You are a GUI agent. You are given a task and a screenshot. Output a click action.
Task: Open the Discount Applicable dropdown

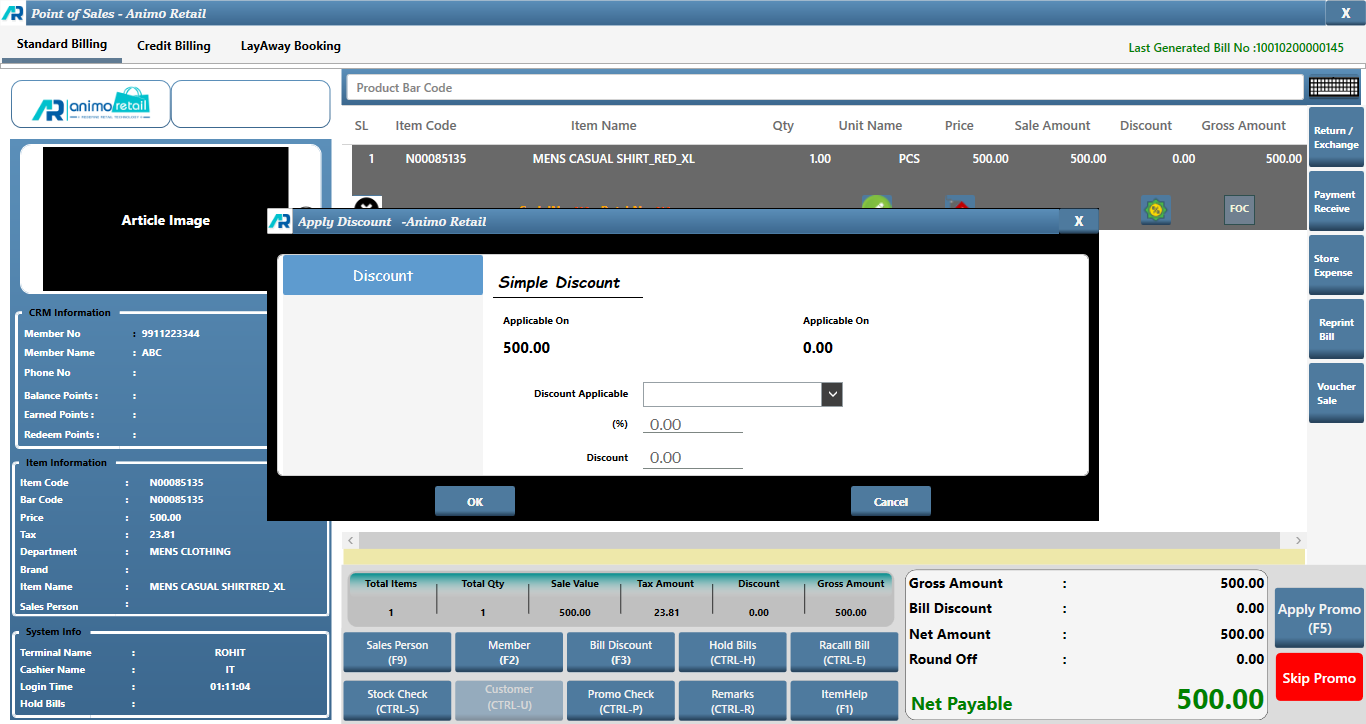coord(832,394)
